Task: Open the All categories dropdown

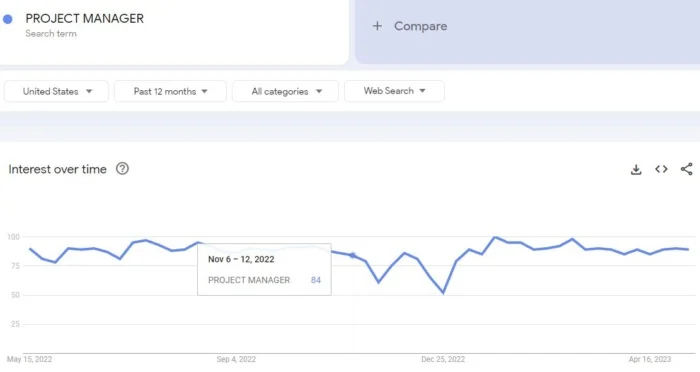Action: pyautogui.click(x=285, y=91)
